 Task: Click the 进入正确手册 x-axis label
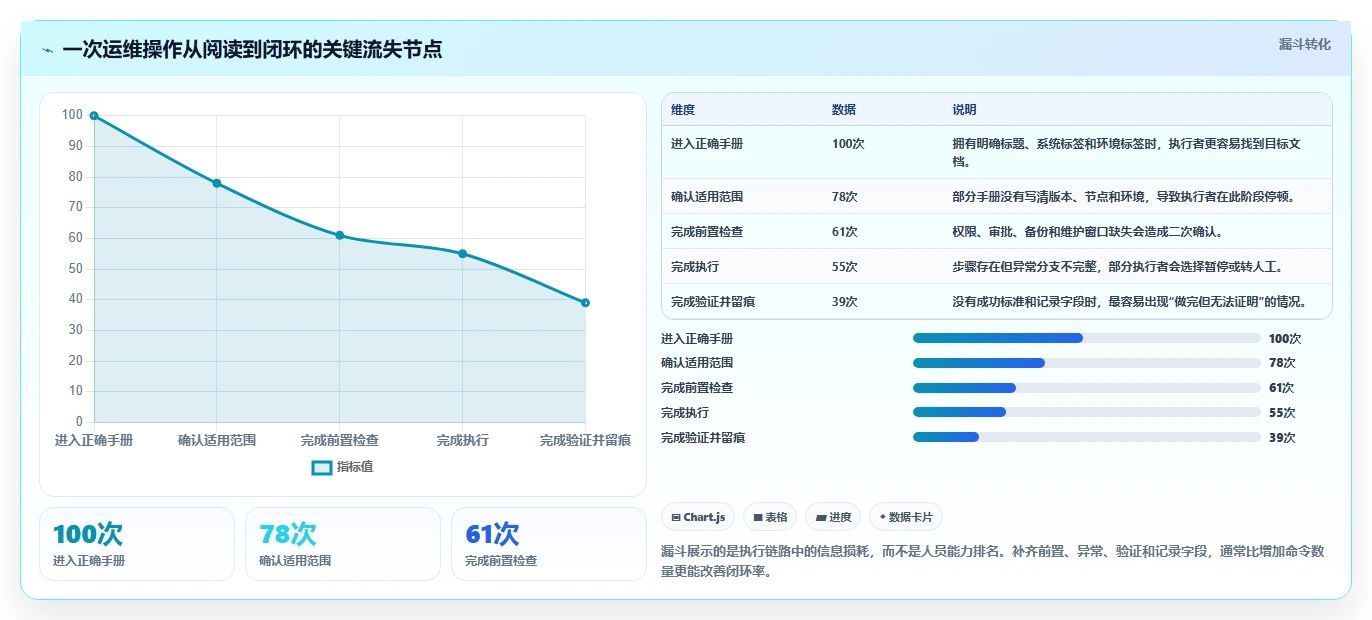[94, 440]
